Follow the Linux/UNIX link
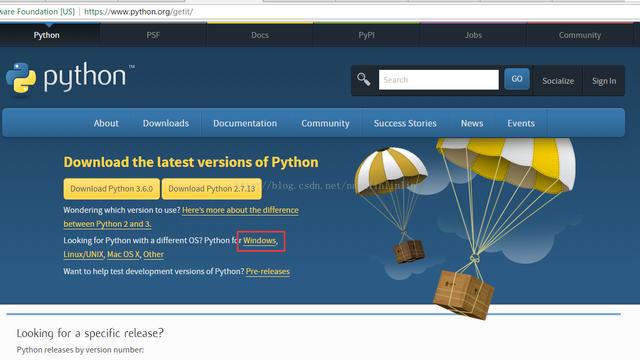Image resolution: width=640 pixels, height=360 pixels. tap(84, 254)
